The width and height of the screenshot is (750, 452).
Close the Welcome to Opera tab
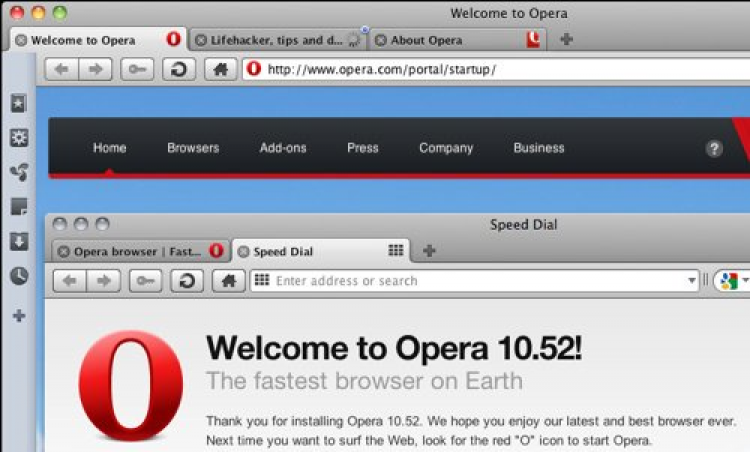[x=21, y=40]
